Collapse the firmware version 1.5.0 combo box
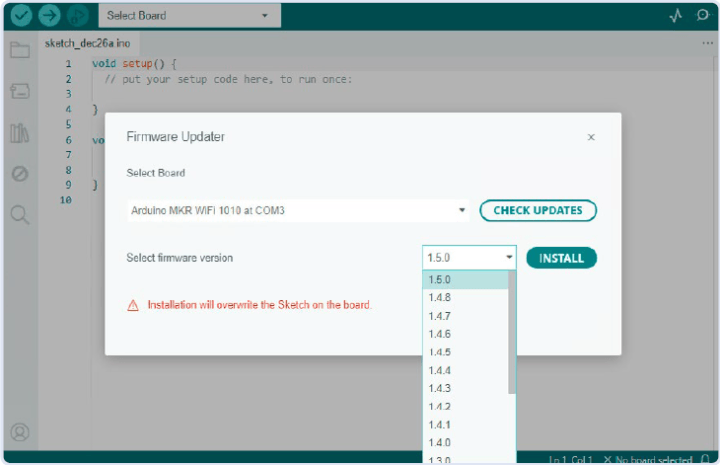Image resolution: width=720 pixels, height=465 pixels. pos(469,258)
